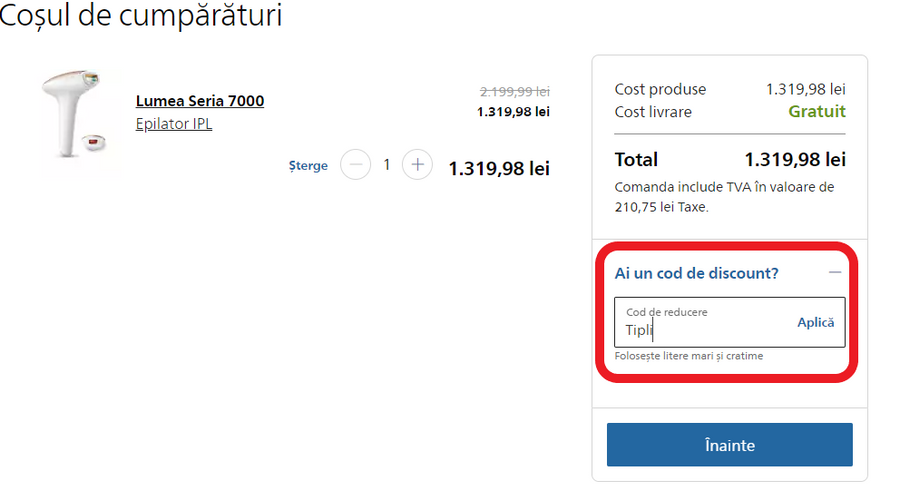Open the Epilator IPL category link

[173, 124]
